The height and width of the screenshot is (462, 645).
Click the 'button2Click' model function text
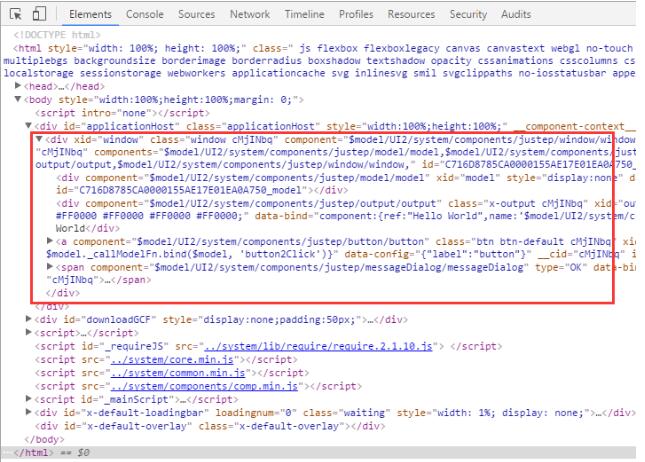coord(285,254)
